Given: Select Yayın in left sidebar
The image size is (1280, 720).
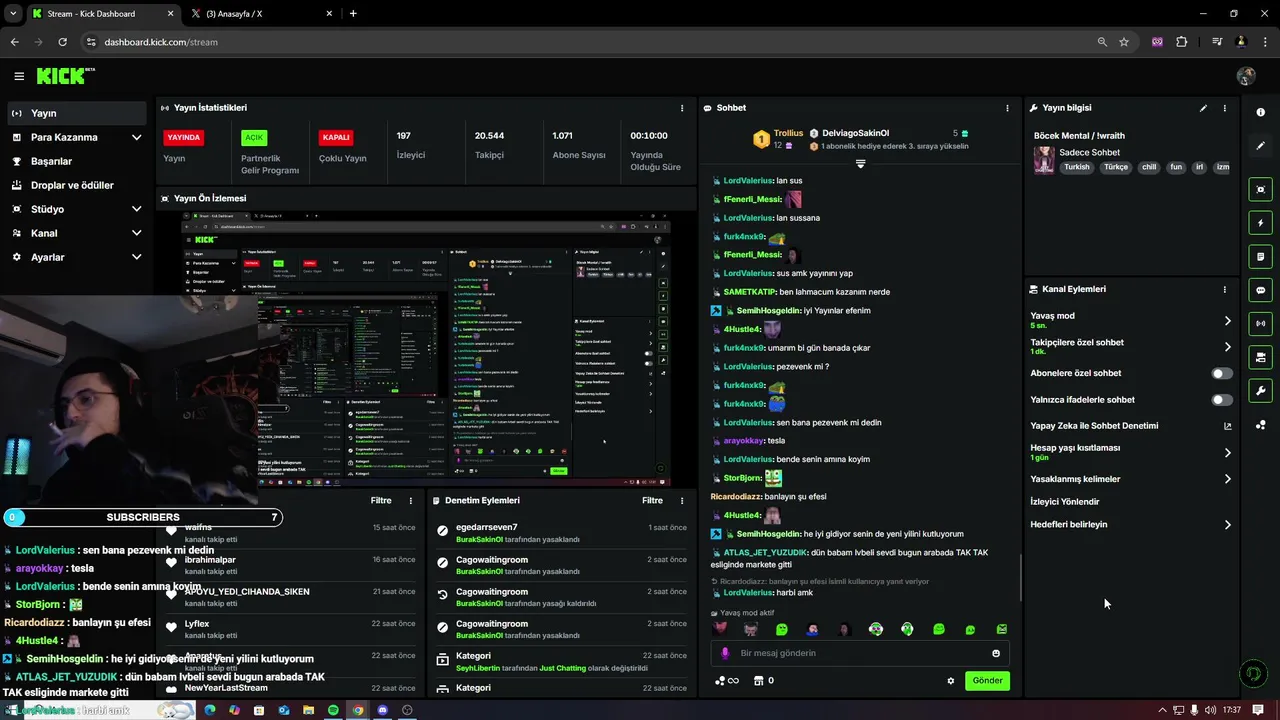Looking at the screenshot, I should point(76,113).
